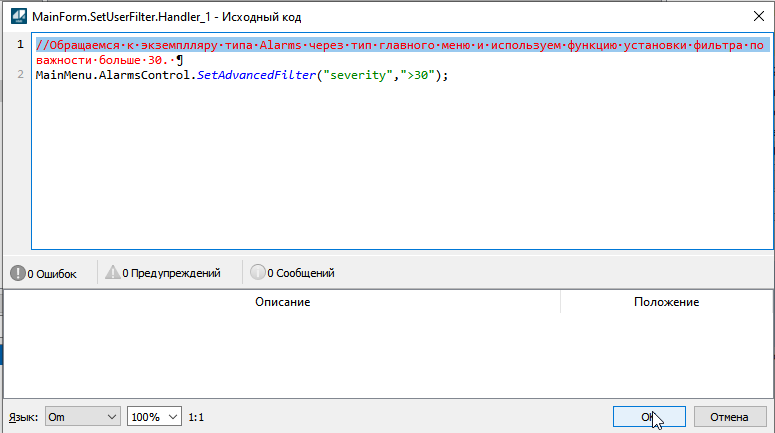Toggle the errors filter (0 Ошибок)
775x433 pixels.
(44, 273)
